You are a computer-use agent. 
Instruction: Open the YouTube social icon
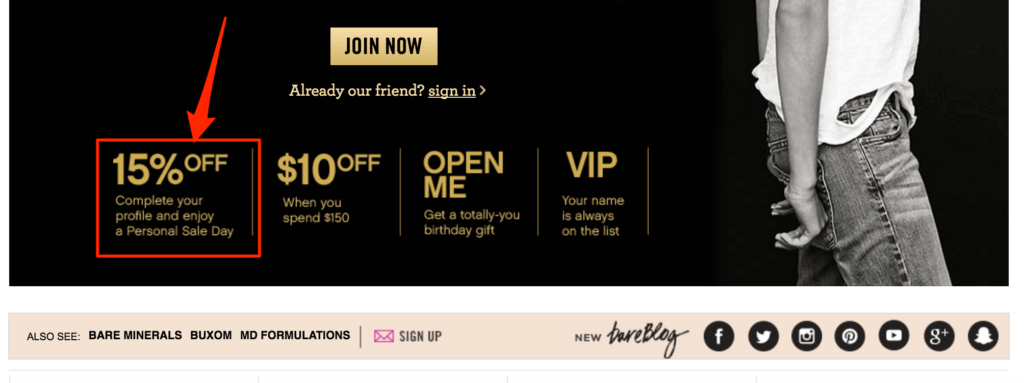pyautogui.click(x=894, y=336)
